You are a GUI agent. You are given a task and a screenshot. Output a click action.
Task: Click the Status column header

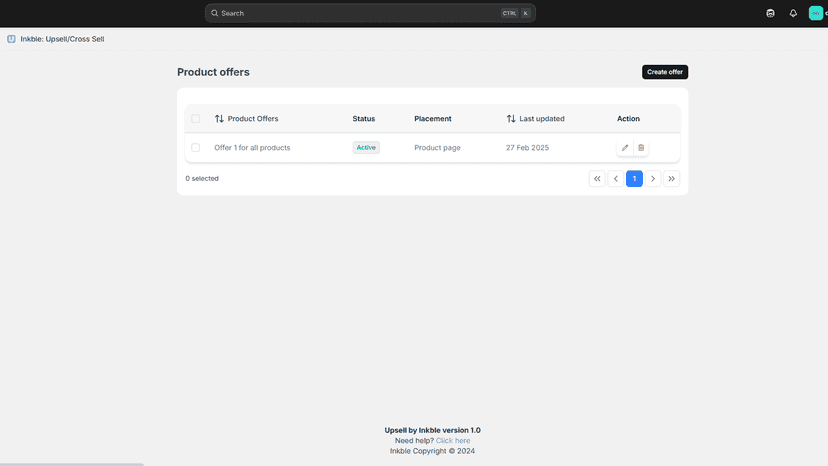[363, 119]
